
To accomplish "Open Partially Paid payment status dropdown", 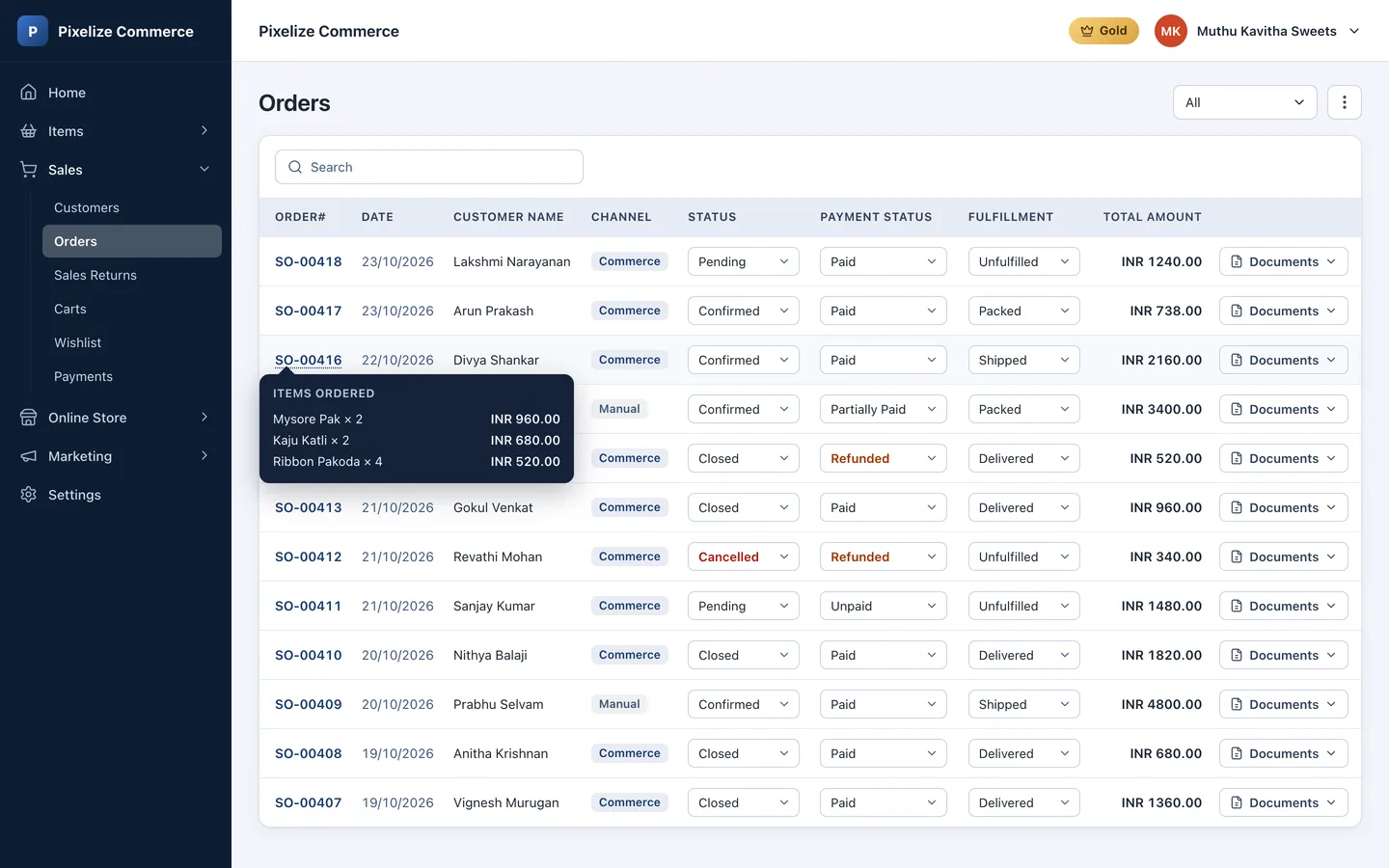I will coord(884,409).
